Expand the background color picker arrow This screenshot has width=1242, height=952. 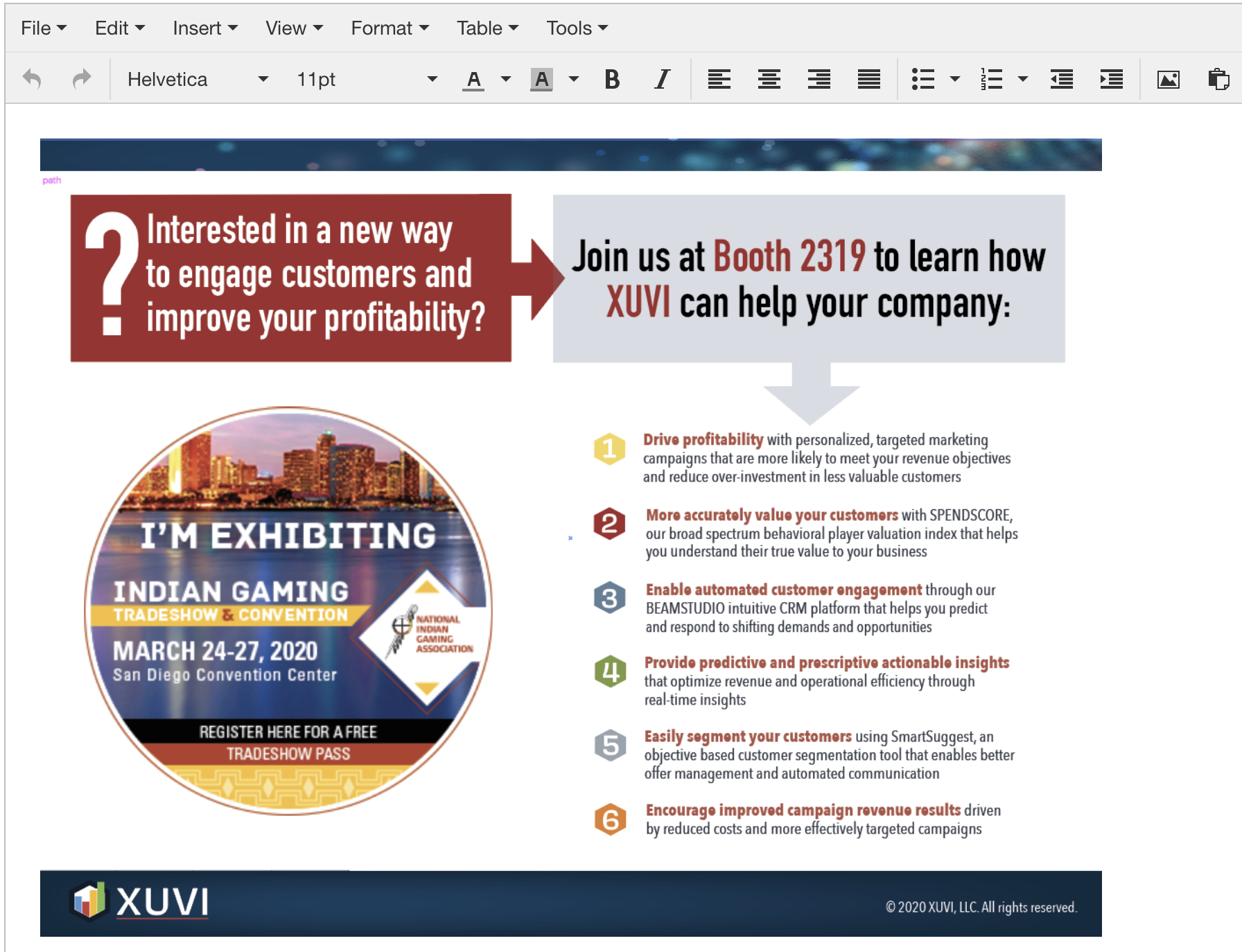[574, 80]
